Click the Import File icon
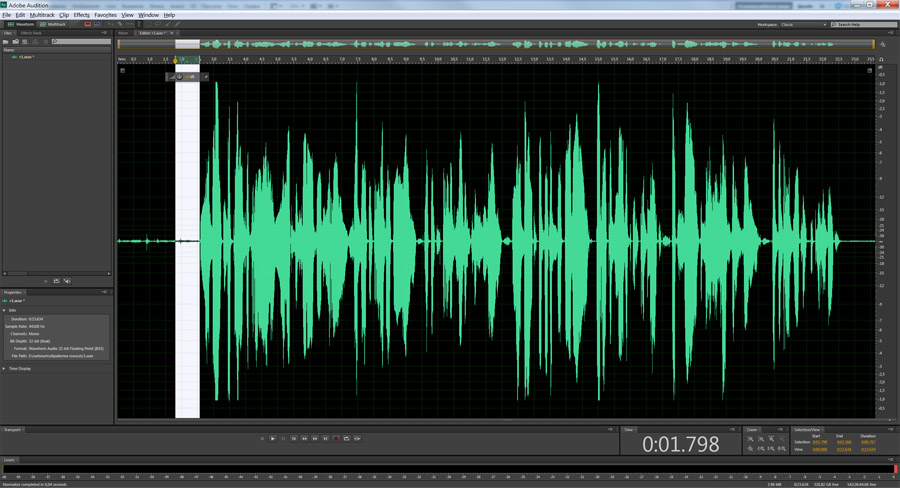This screenshot has width=900, height=488. 15,42
